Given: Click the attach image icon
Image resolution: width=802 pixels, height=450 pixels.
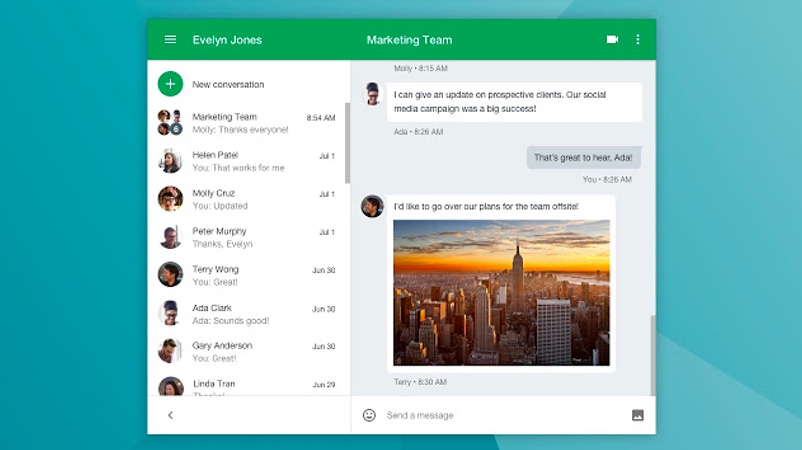Looking at the screenshot, I should (x=637, y=415).
